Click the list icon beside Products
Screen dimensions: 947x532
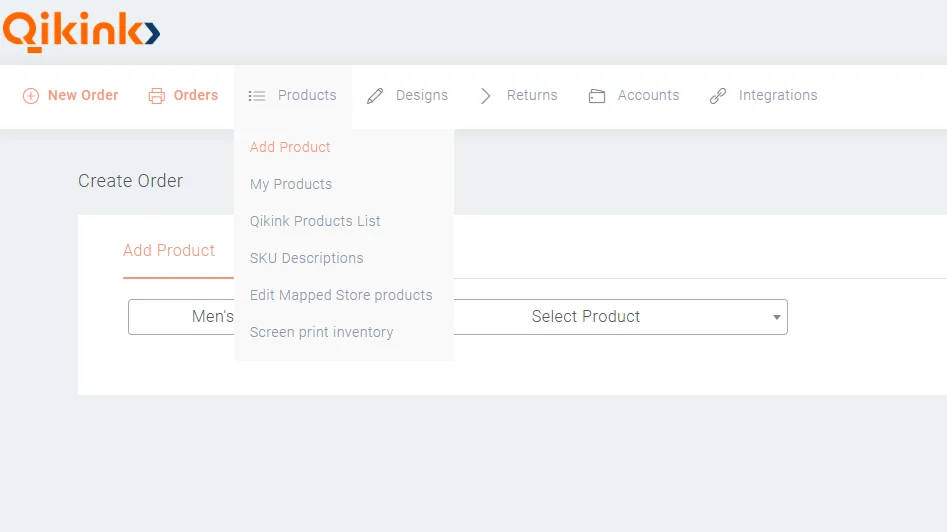tap(257, 96)
